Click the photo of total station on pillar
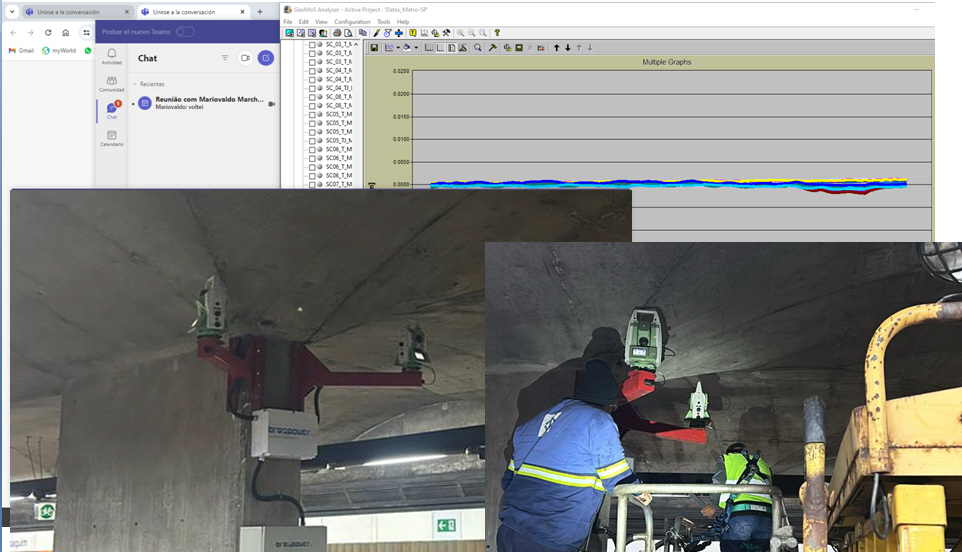Screen dimensions: 962x552 pos(248,370)
